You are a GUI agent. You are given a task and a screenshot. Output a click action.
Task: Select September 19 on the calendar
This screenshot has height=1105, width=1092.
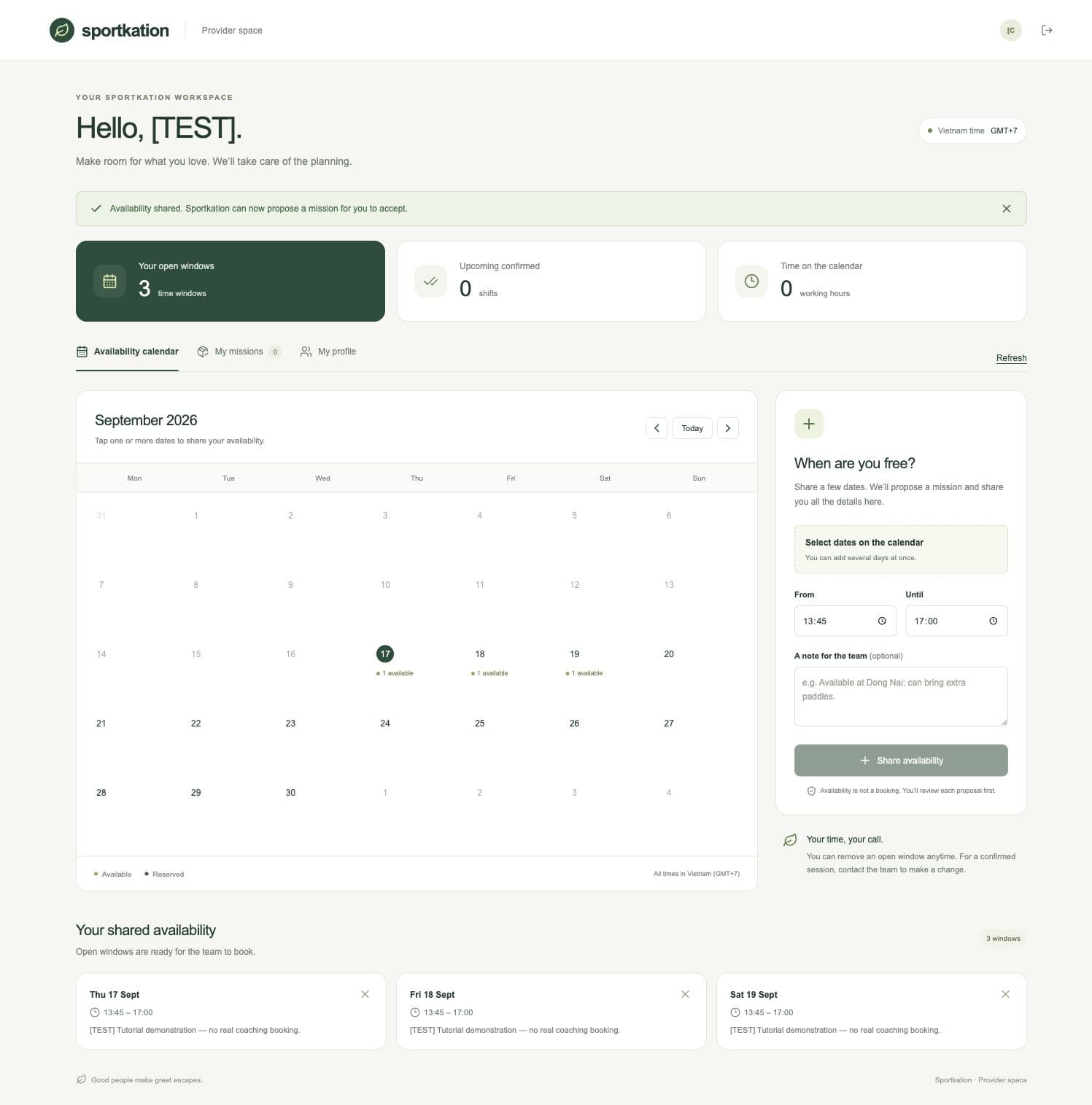pos(575,654)
